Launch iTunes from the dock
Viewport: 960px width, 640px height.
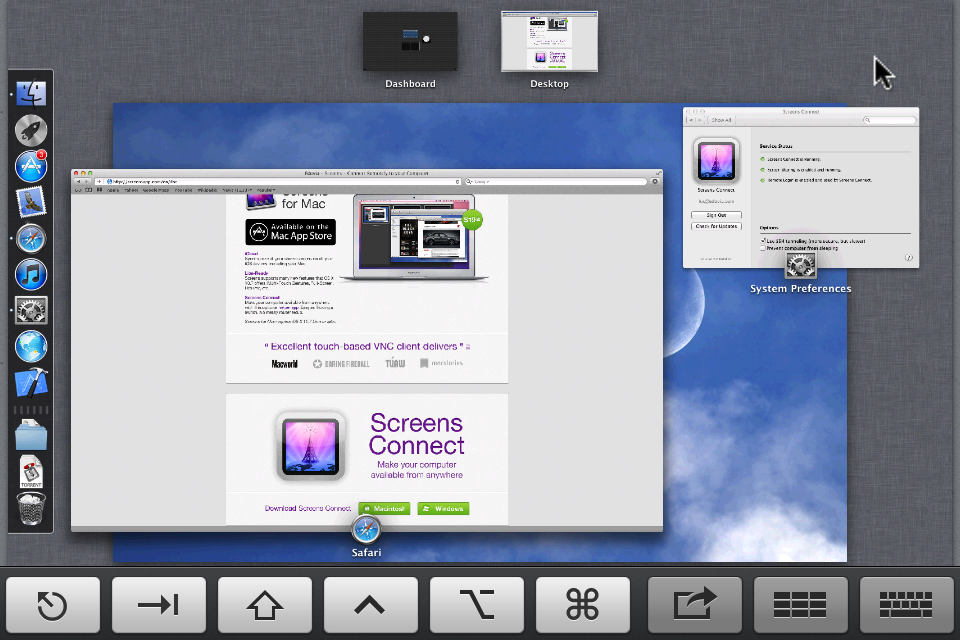pyautogui.click(x=31, y=274)
